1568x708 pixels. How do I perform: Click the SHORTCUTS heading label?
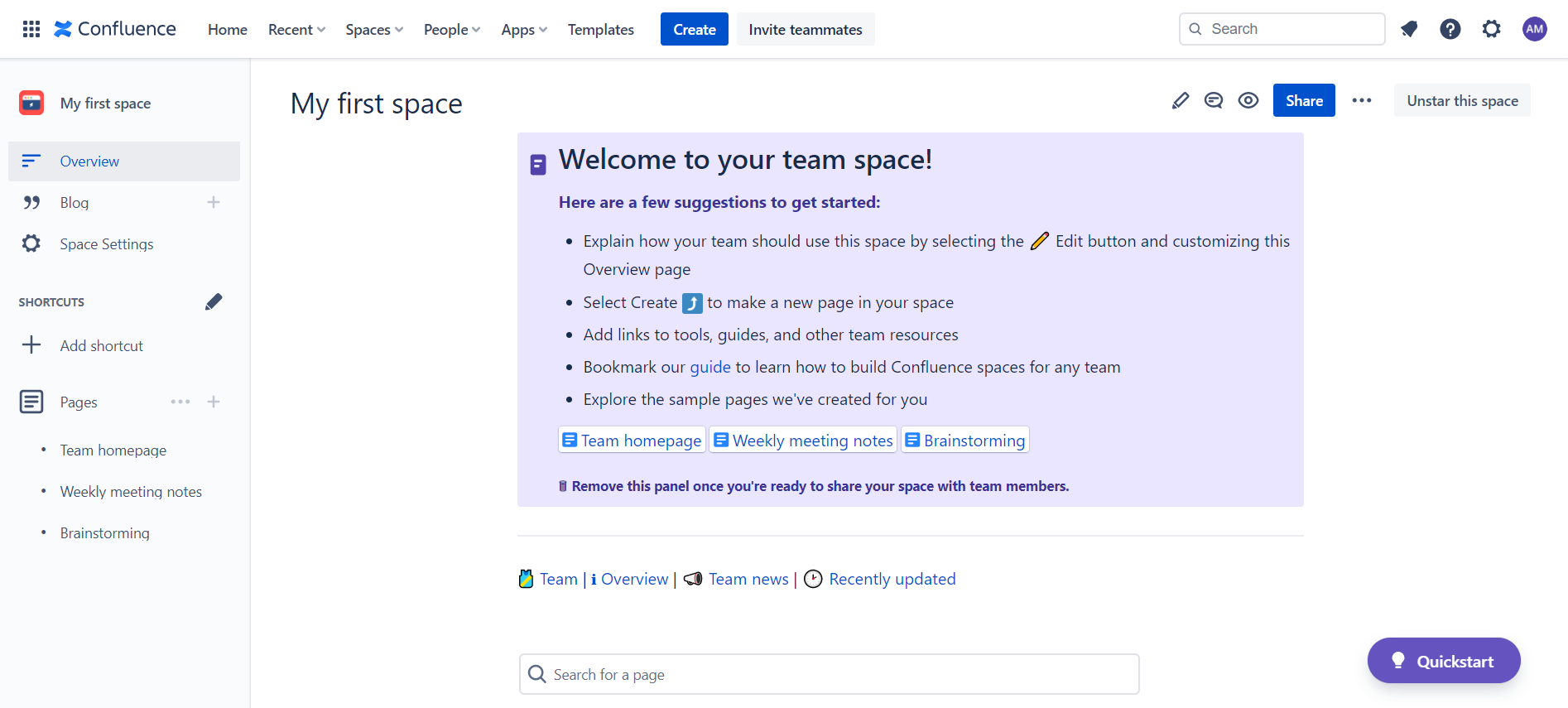(51, 302)
